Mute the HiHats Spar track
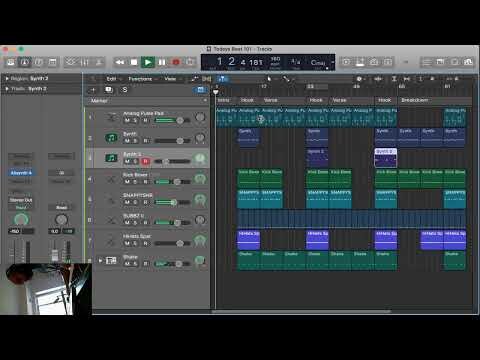This screenshot has height=360, width=480. point(127,243)
